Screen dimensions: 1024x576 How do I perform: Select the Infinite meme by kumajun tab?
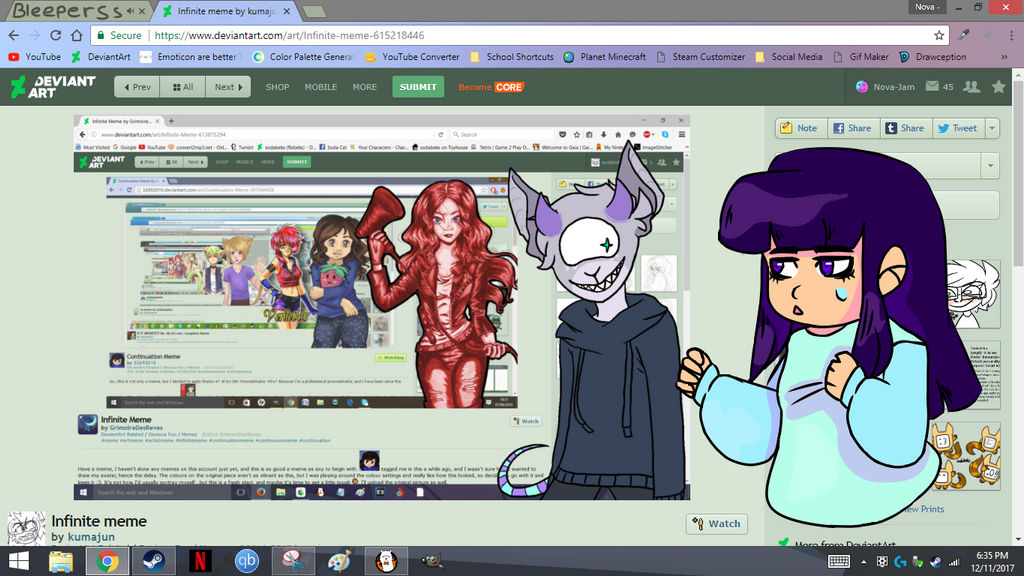point(227,11)
